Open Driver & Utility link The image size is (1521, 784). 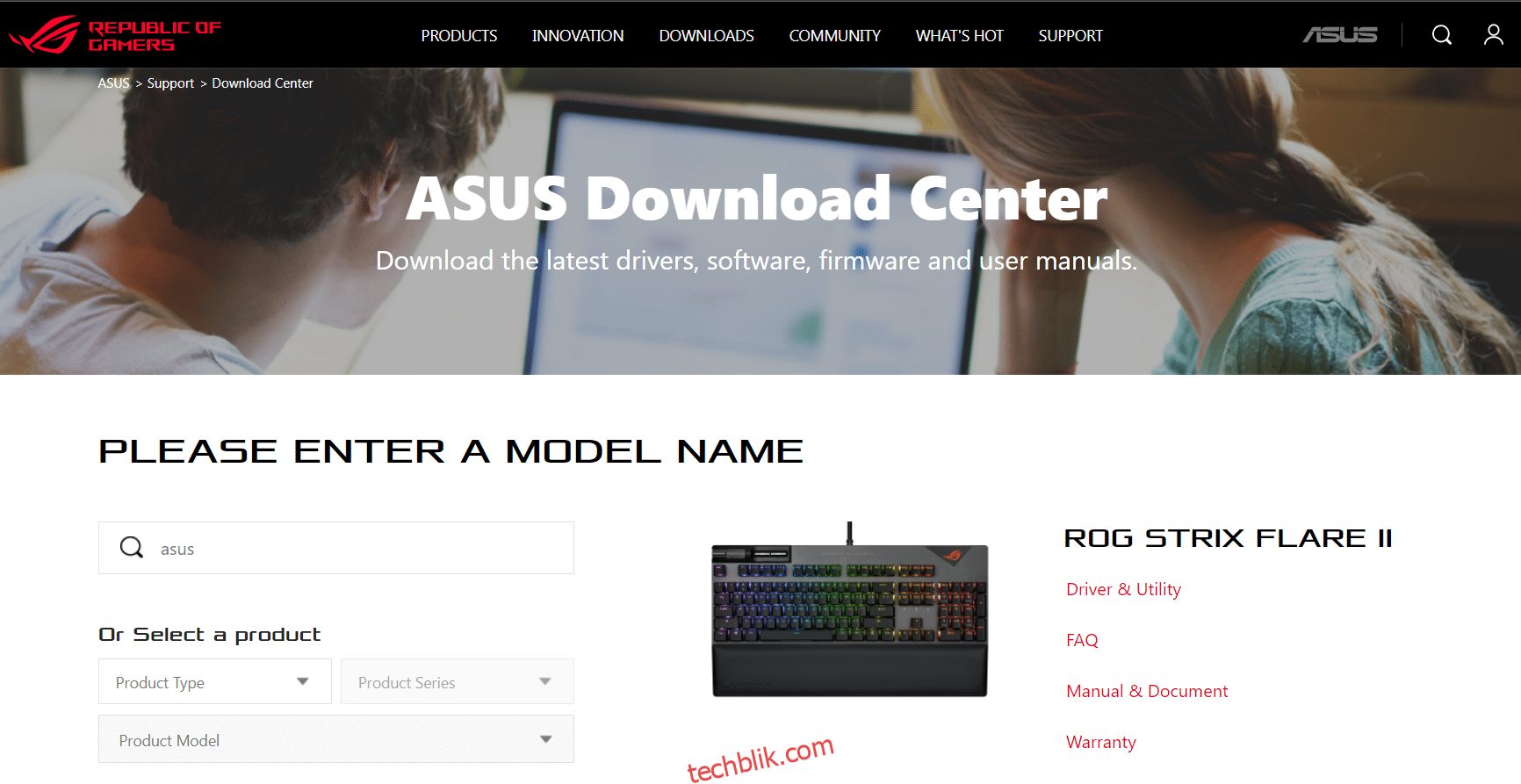click(1123, 589)
